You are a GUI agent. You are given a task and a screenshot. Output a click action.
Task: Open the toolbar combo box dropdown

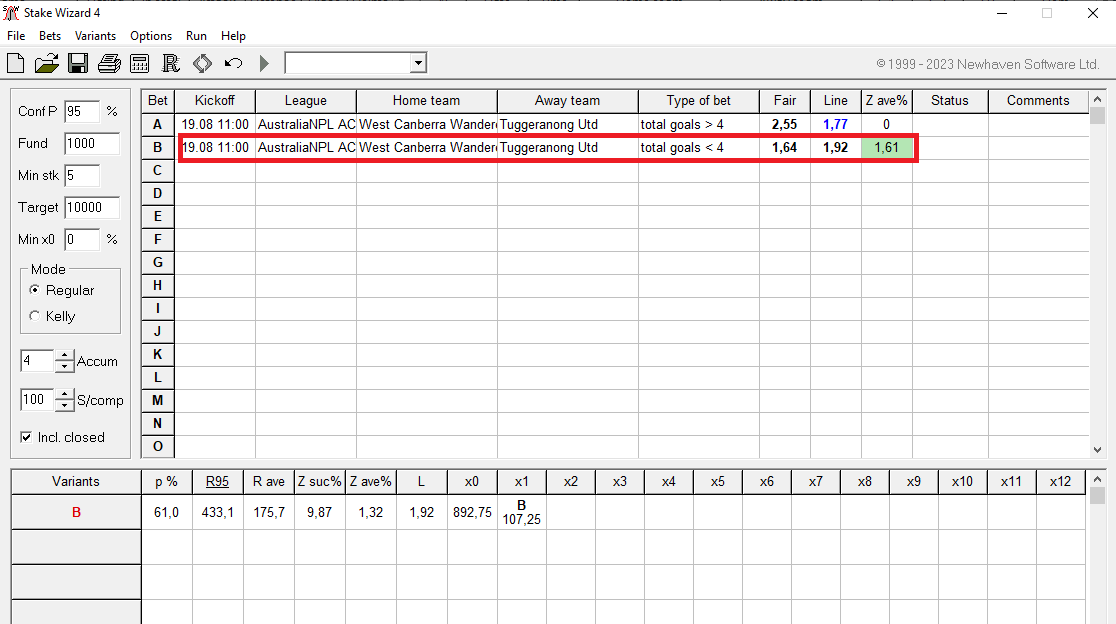[418, 63]
